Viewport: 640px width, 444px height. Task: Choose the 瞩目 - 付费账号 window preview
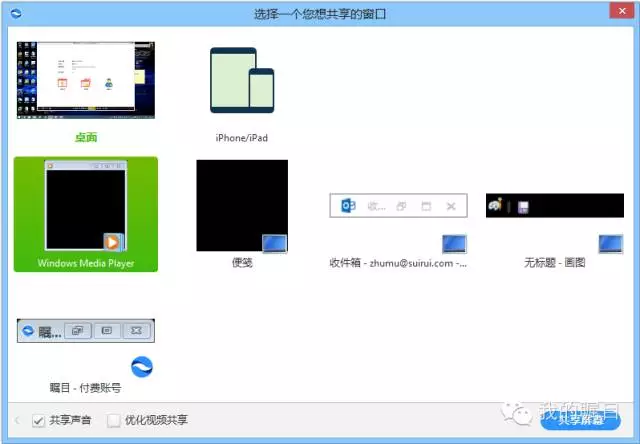86,331
